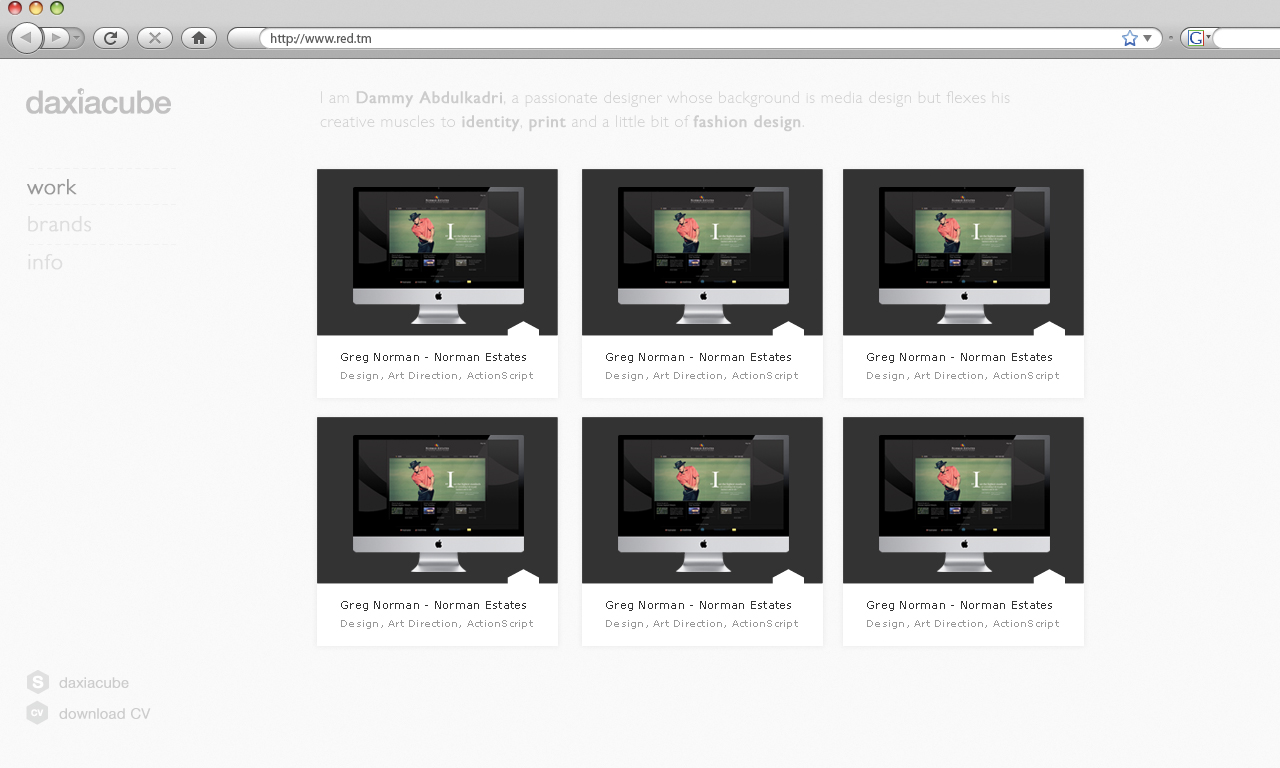
Task: Click the Google search engine icon
Action: coord(1196,37)
